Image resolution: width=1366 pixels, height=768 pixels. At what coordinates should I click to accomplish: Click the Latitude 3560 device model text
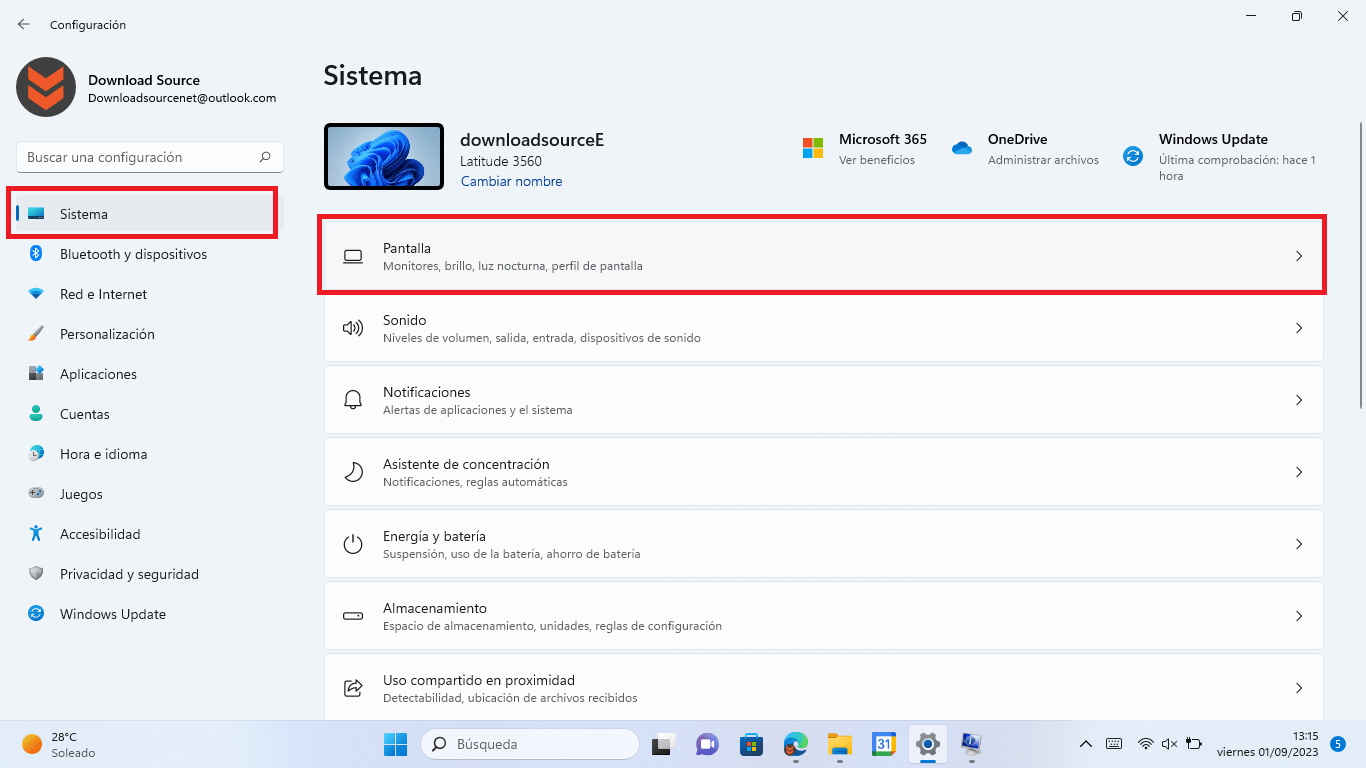[x=501, y=161]
